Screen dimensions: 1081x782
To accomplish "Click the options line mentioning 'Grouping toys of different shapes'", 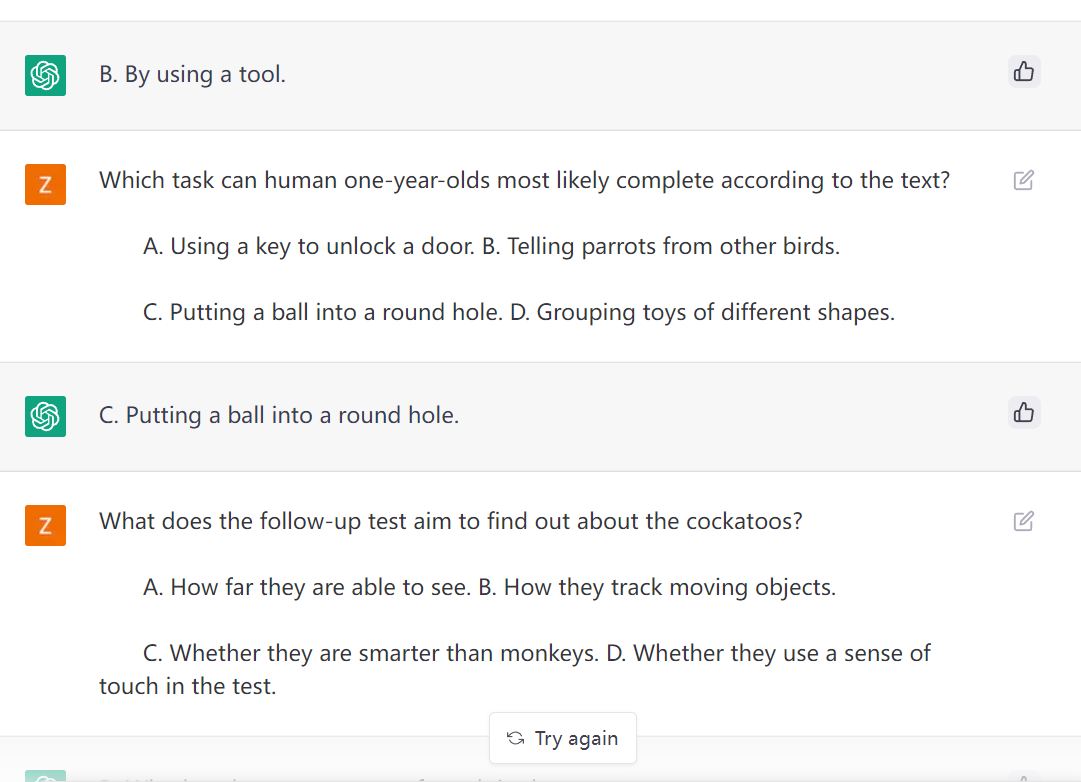I will click(x=518, y=312).
